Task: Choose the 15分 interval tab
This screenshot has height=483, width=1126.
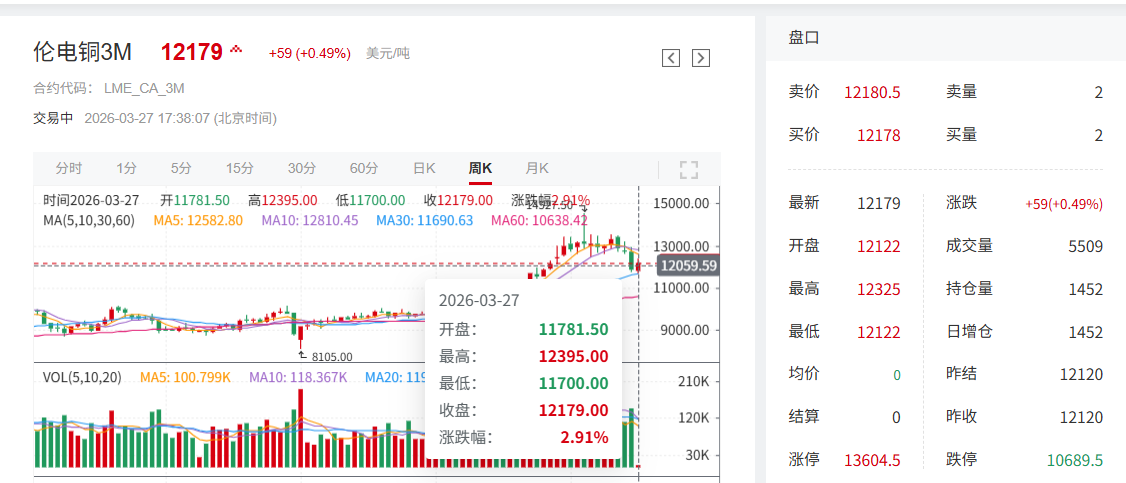Action: point(239,168)
